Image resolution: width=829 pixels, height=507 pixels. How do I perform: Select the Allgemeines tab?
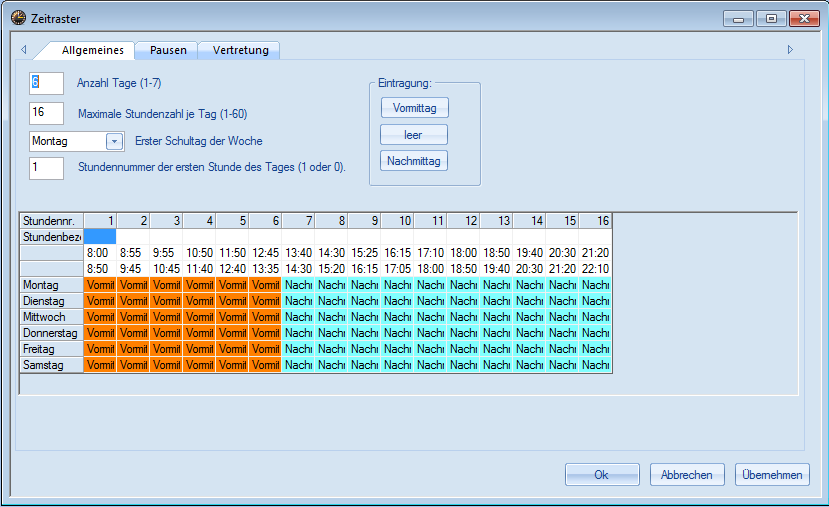click(x=92, y=50)
